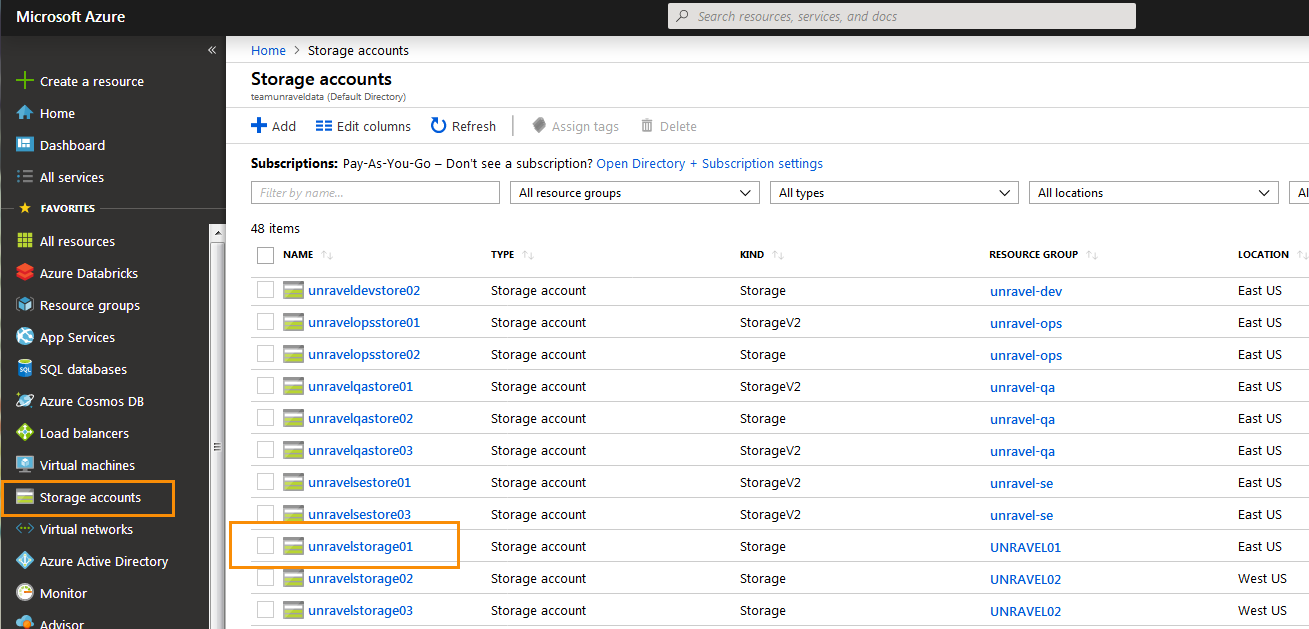This screenshot has width=1309, height=629.
Task: Click the Dashboard icon in sidebar
Action: (x=25, y=145)
